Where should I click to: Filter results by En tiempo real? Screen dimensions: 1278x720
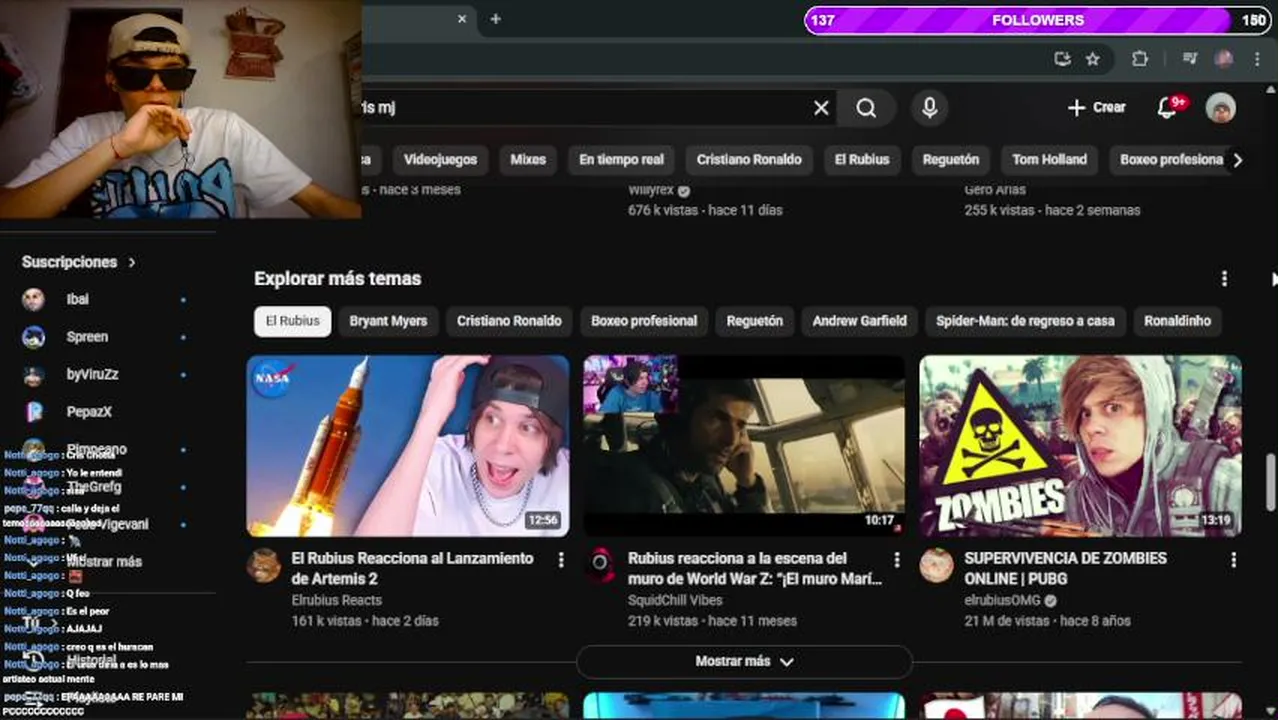click(621, 160)
